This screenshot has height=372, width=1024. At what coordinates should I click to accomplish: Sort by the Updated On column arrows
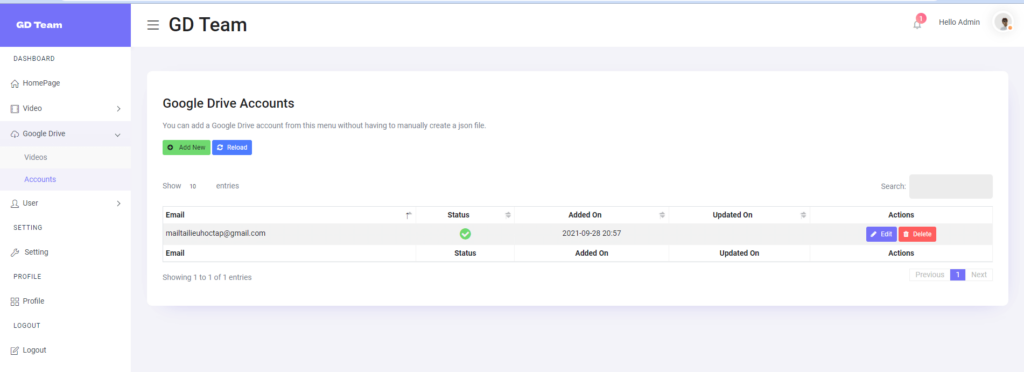(803, 215)
